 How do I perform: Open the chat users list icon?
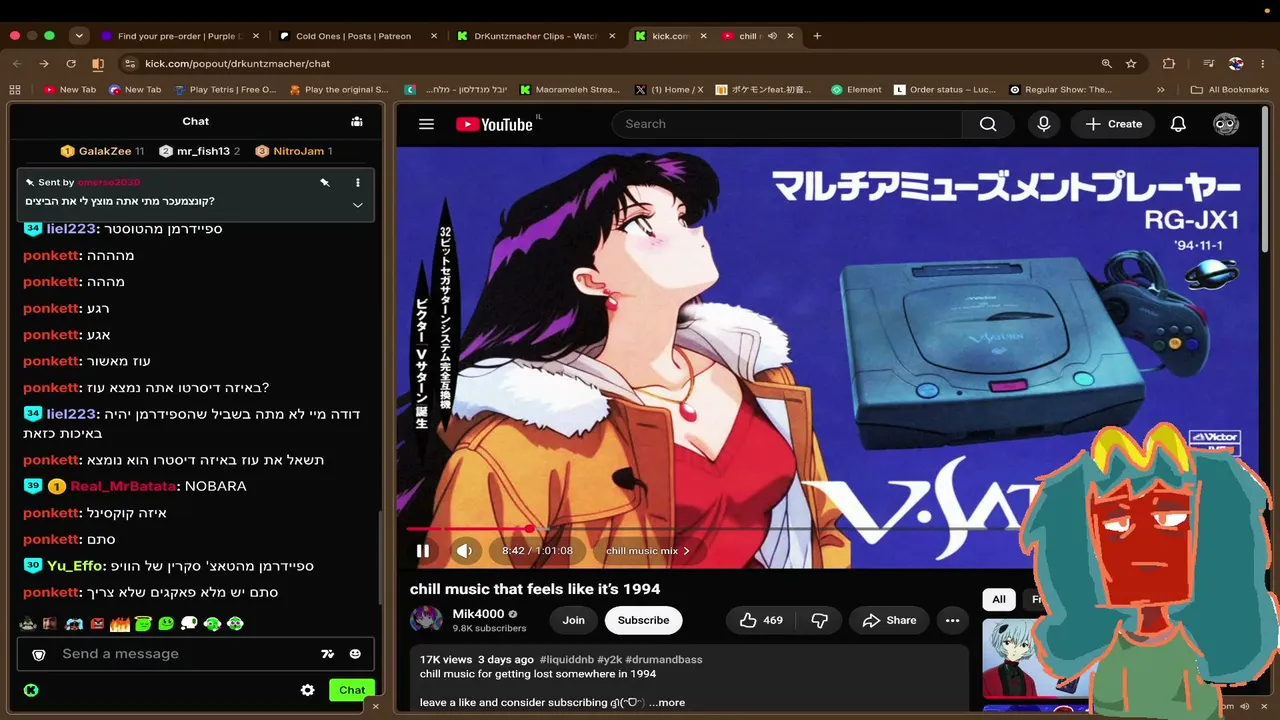[x=356, y=121]
